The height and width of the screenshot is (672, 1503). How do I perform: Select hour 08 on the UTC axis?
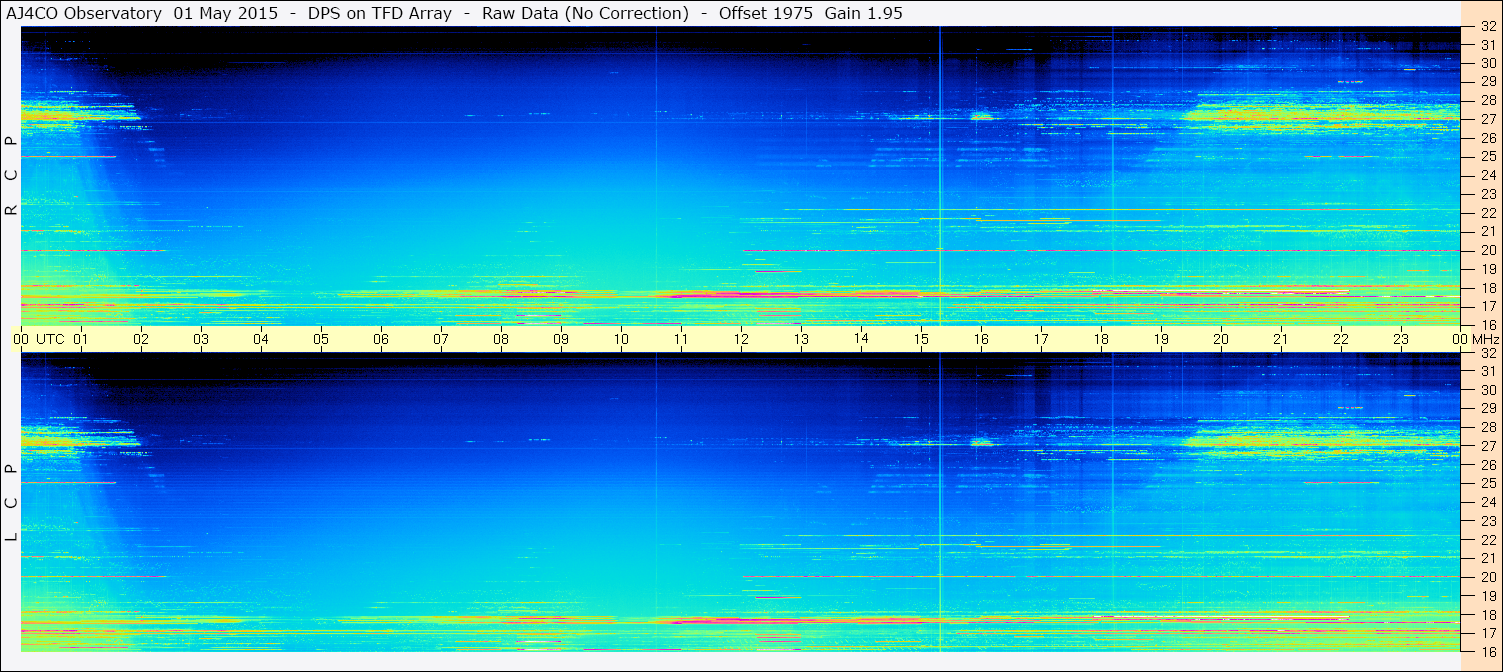click(x=501, y=339)
